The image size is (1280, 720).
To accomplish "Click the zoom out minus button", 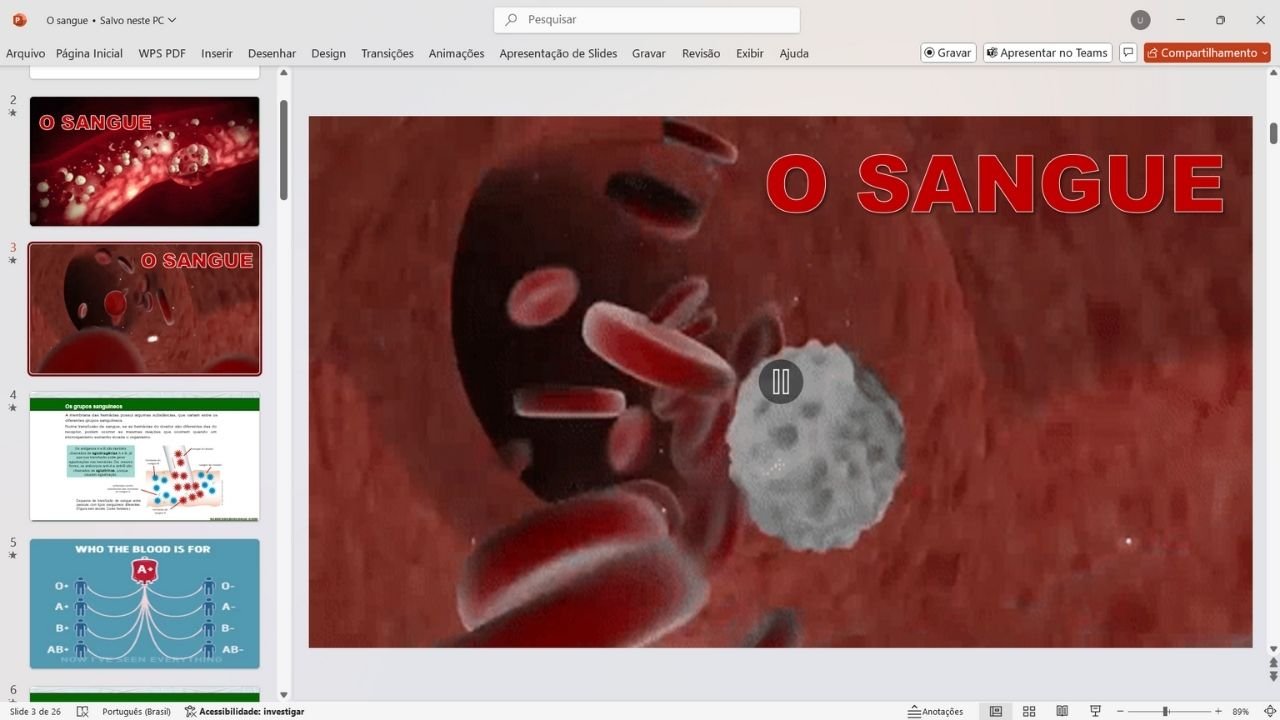I will coord(1121,711).
